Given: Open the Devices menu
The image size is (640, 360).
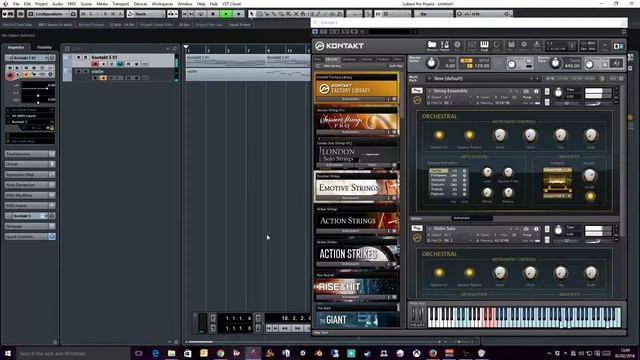Looking at the screenshot, I should (140, 4).
